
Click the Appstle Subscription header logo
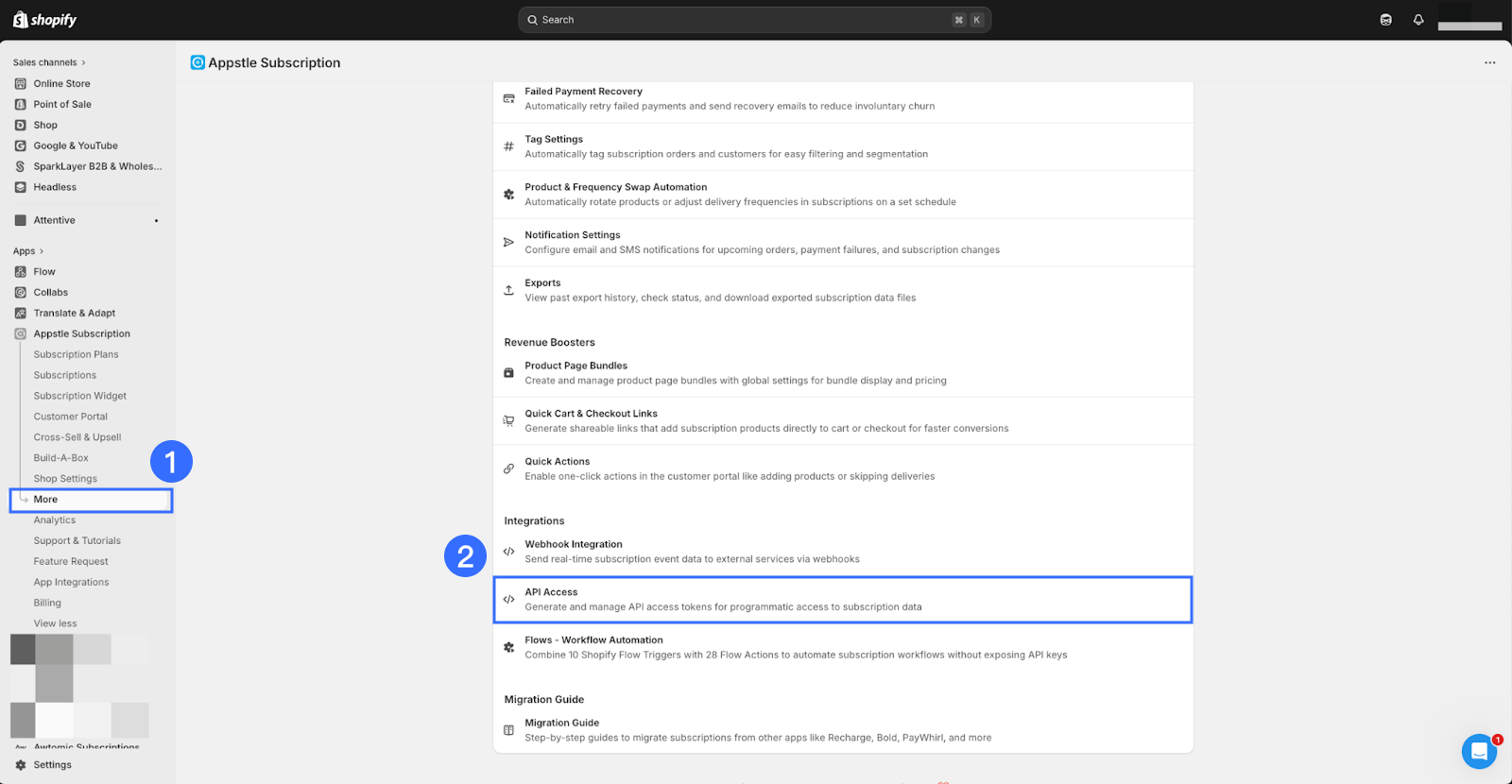[198, 63]
